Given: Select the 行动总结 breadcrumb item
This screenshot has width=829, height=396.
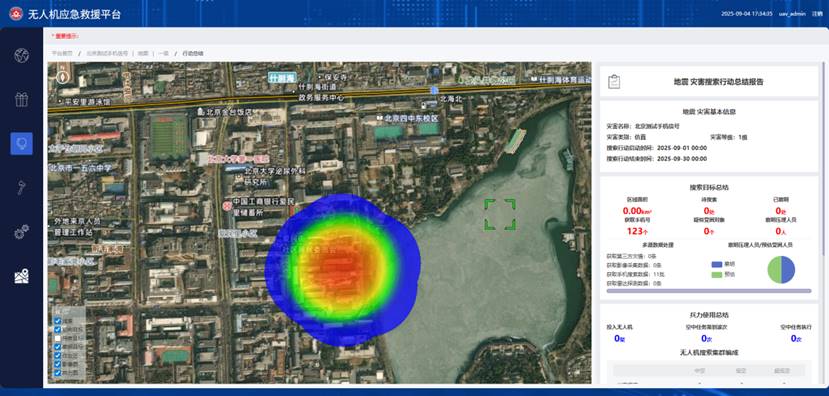Looking at the screenshot, I should (x=192, y=53).
